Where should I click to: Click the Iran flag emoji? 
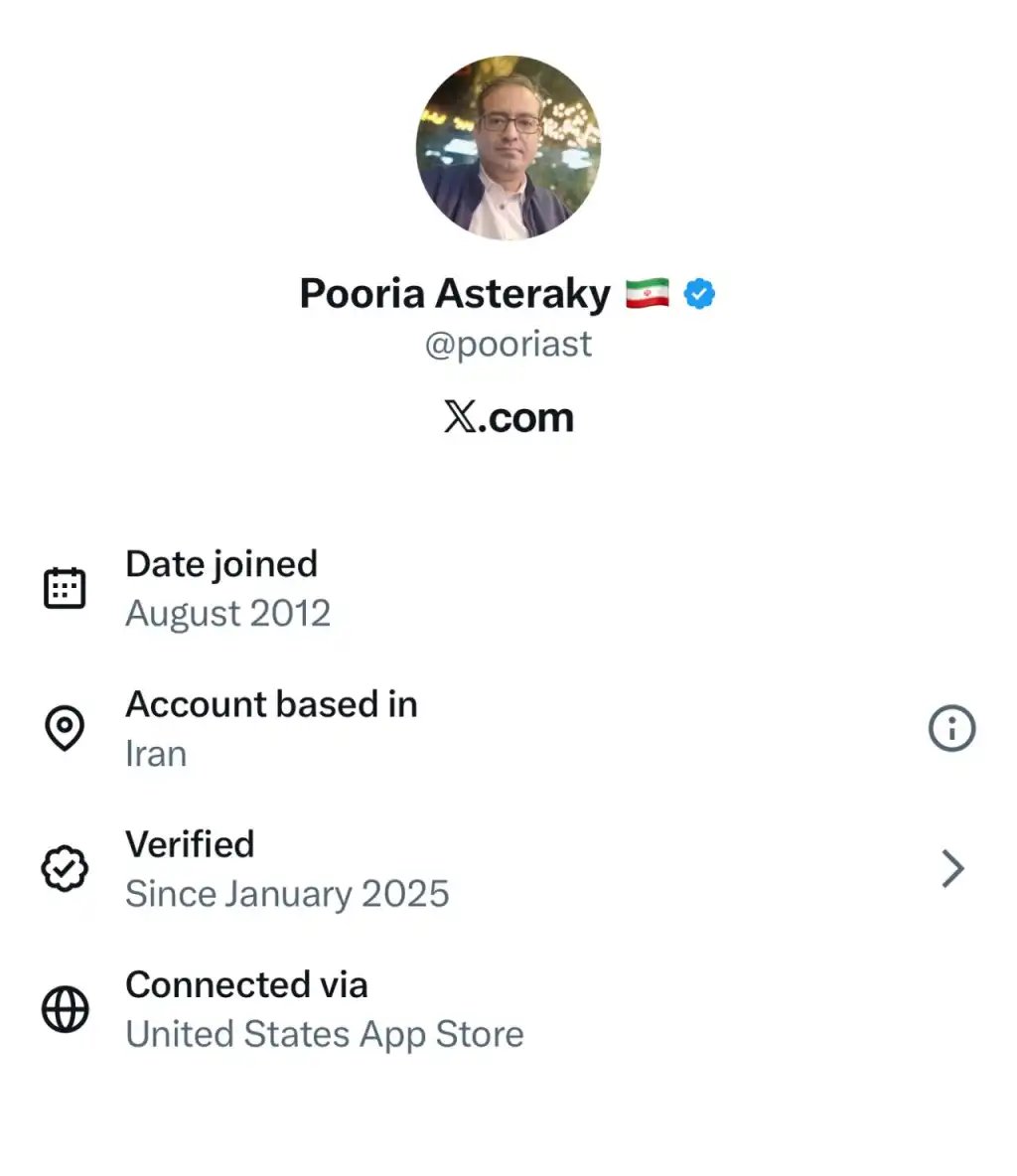(648, 294)
